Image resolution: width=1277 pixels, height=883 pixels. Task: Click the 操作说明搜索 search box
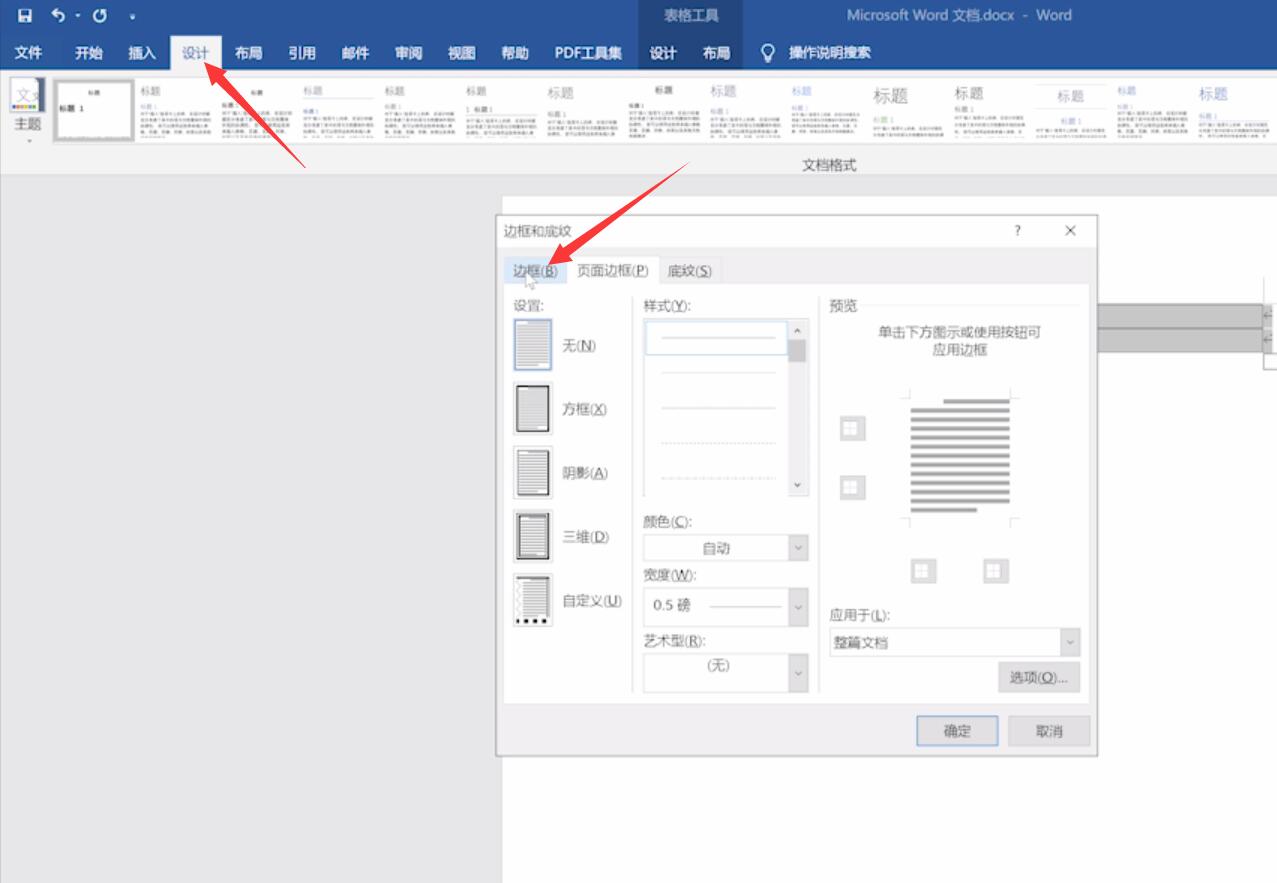pos(829,52)
